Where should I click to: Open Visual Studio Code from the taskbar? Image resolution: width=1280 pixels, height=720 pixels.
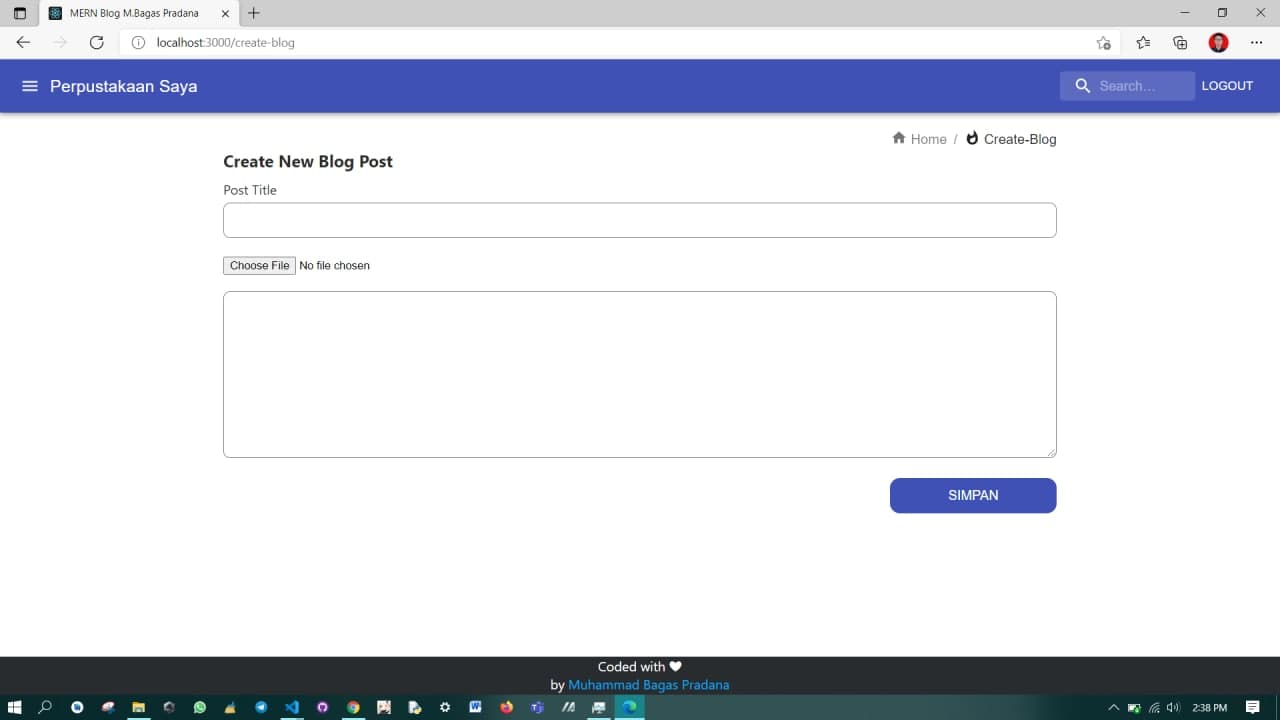(292, 707)
